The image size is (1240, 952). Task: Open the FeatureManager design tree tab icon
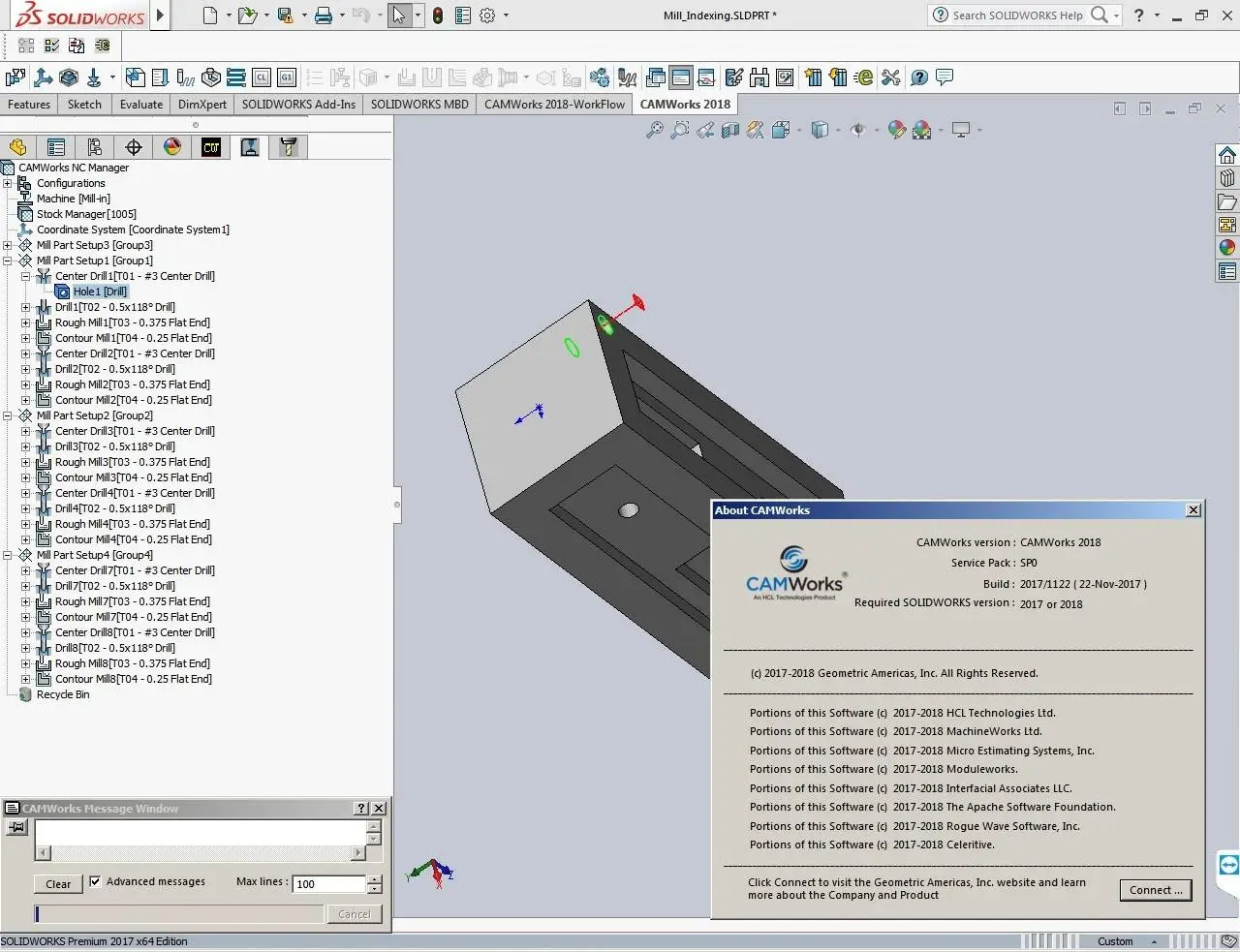pos(17,147)
